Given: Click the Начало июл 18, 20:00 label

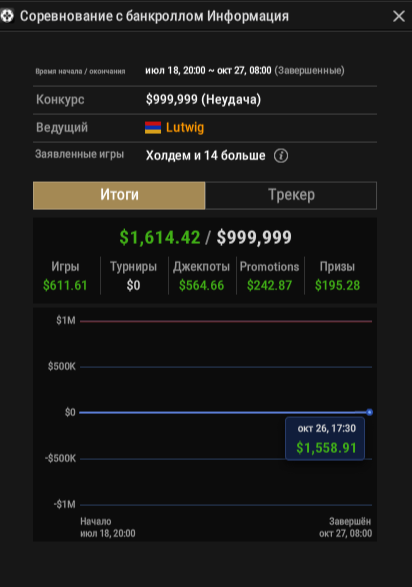Looking at the screenshot, I should [108, 527].
